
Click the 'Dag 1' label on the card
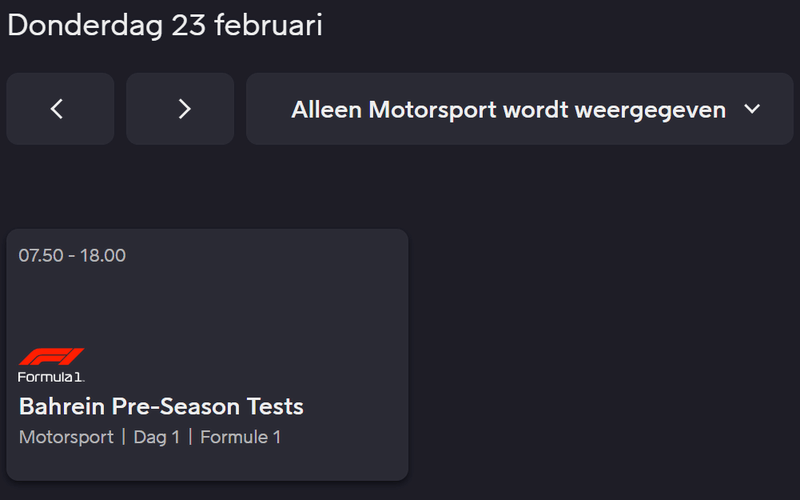(157, 437)
